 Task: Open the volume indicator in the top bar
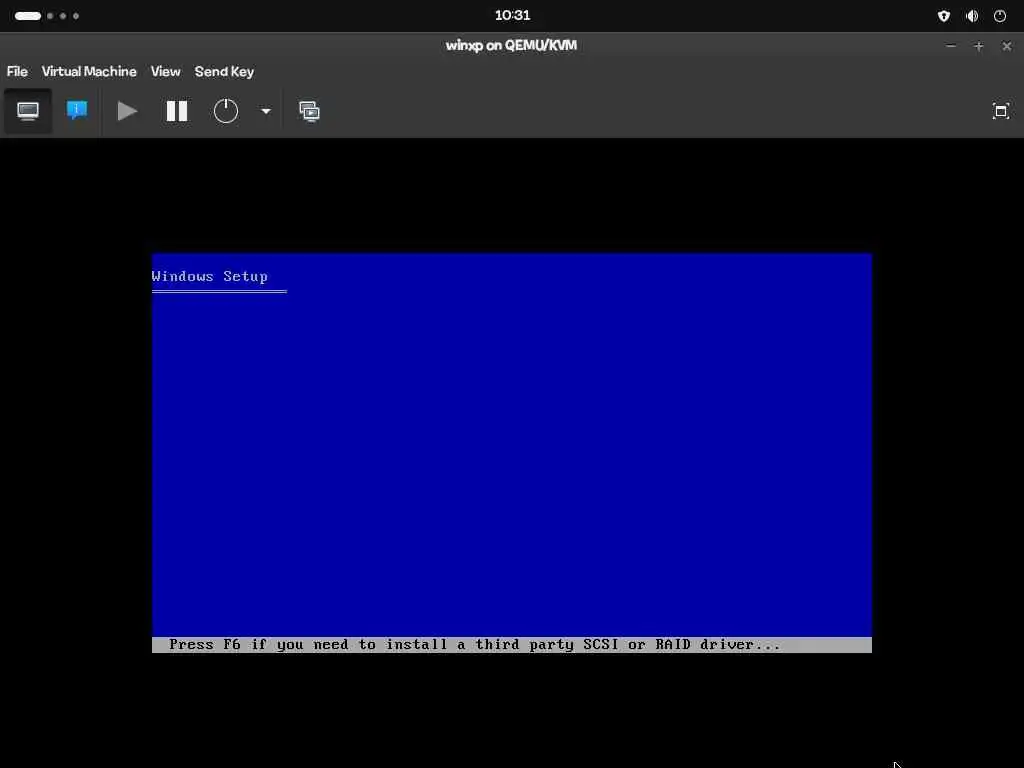[x=972, y=16]
